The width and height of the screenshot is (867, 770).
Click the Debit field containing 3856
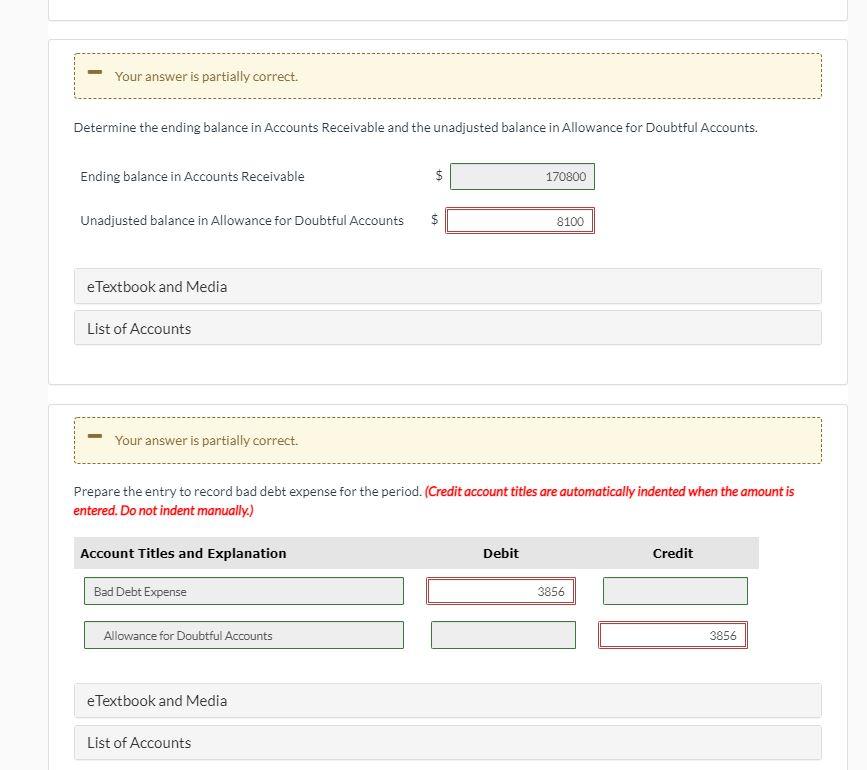[501, 591]
